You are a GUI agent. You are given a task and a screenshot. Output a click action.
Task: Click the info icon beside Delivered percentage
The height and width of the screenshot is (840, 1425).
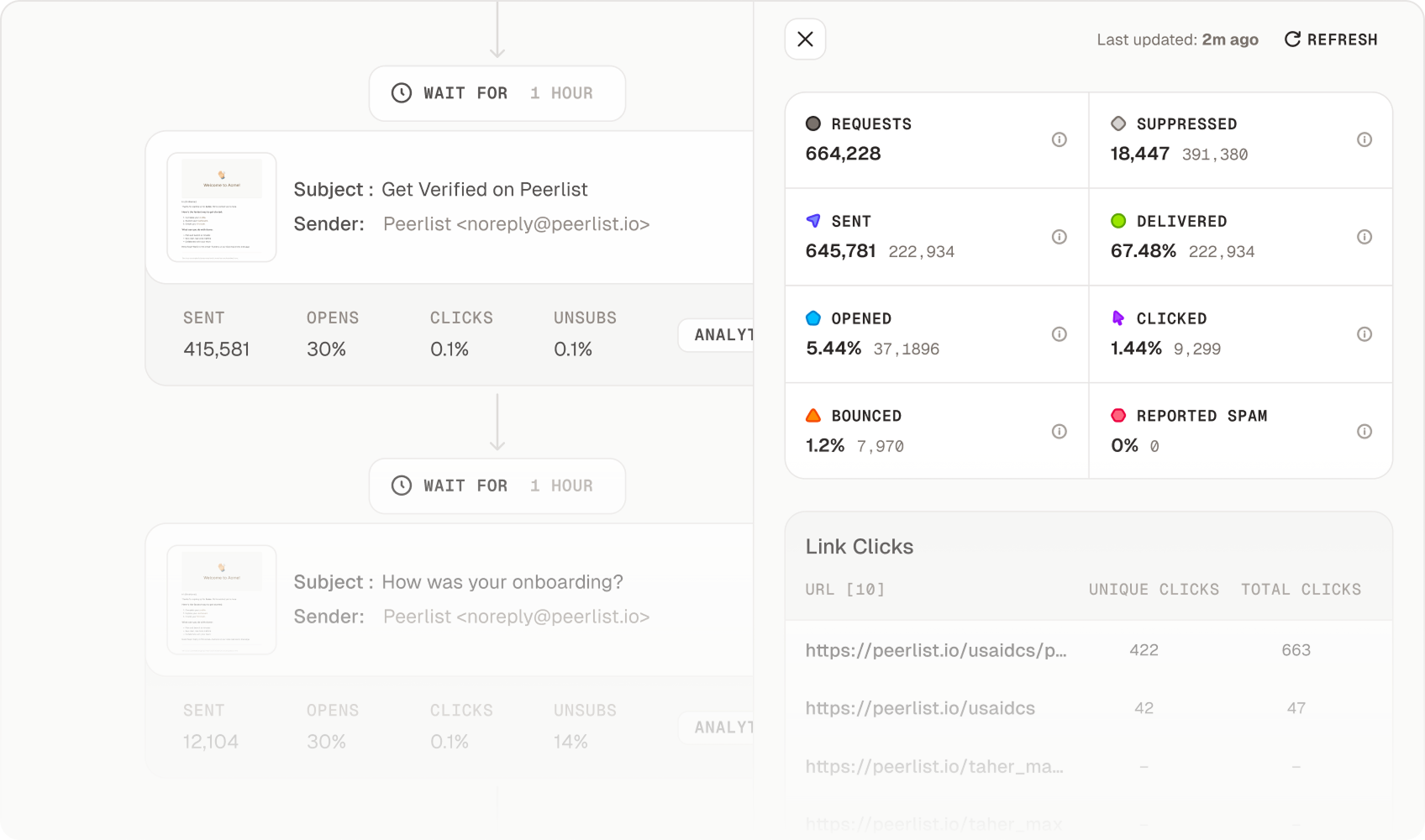coord(1364,237)
